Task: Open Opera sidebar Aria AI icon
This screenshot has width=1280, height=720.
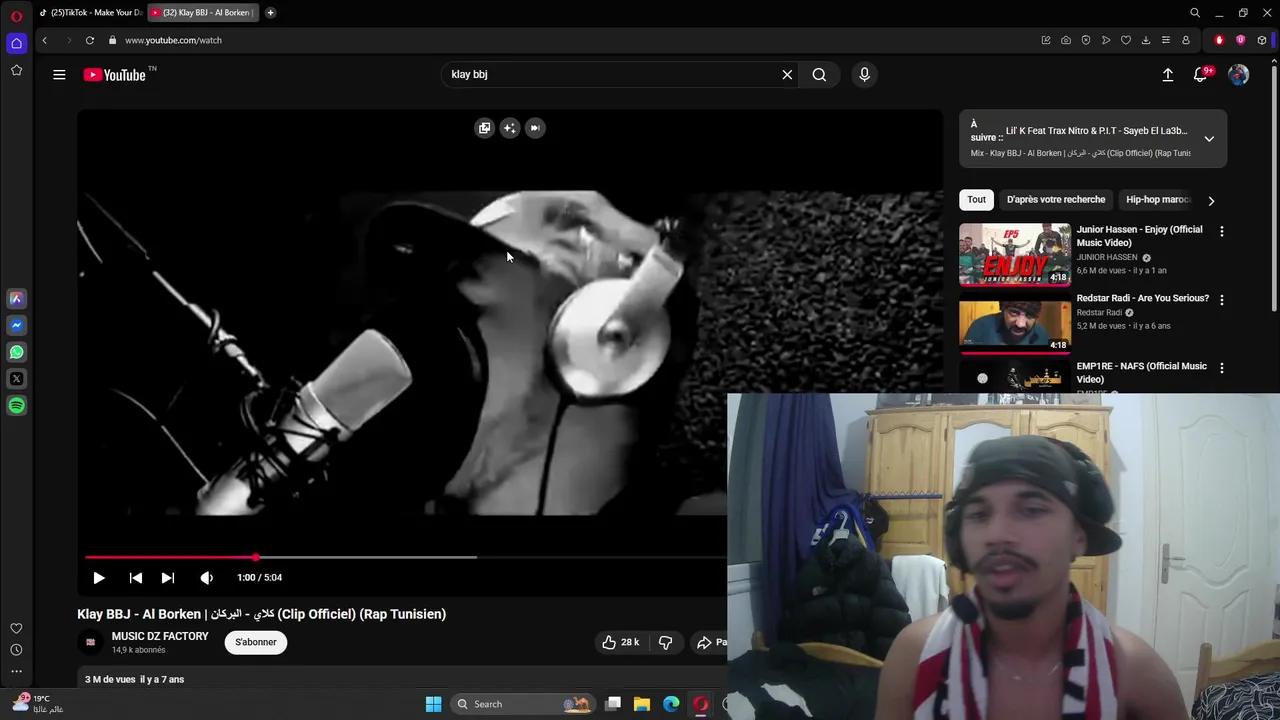Action: pos(16,298)
